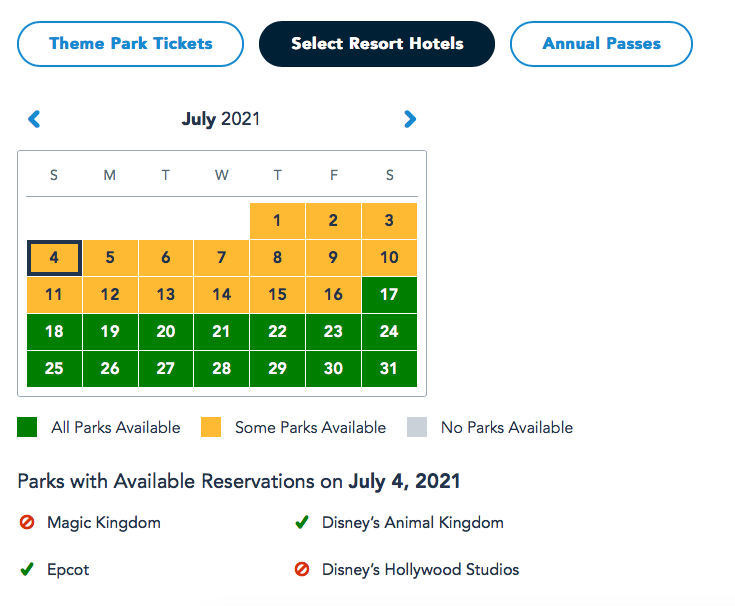Click the yellow Some Parks Available swatch
Viewport: 735px width, 606px height.
[211, 428]
